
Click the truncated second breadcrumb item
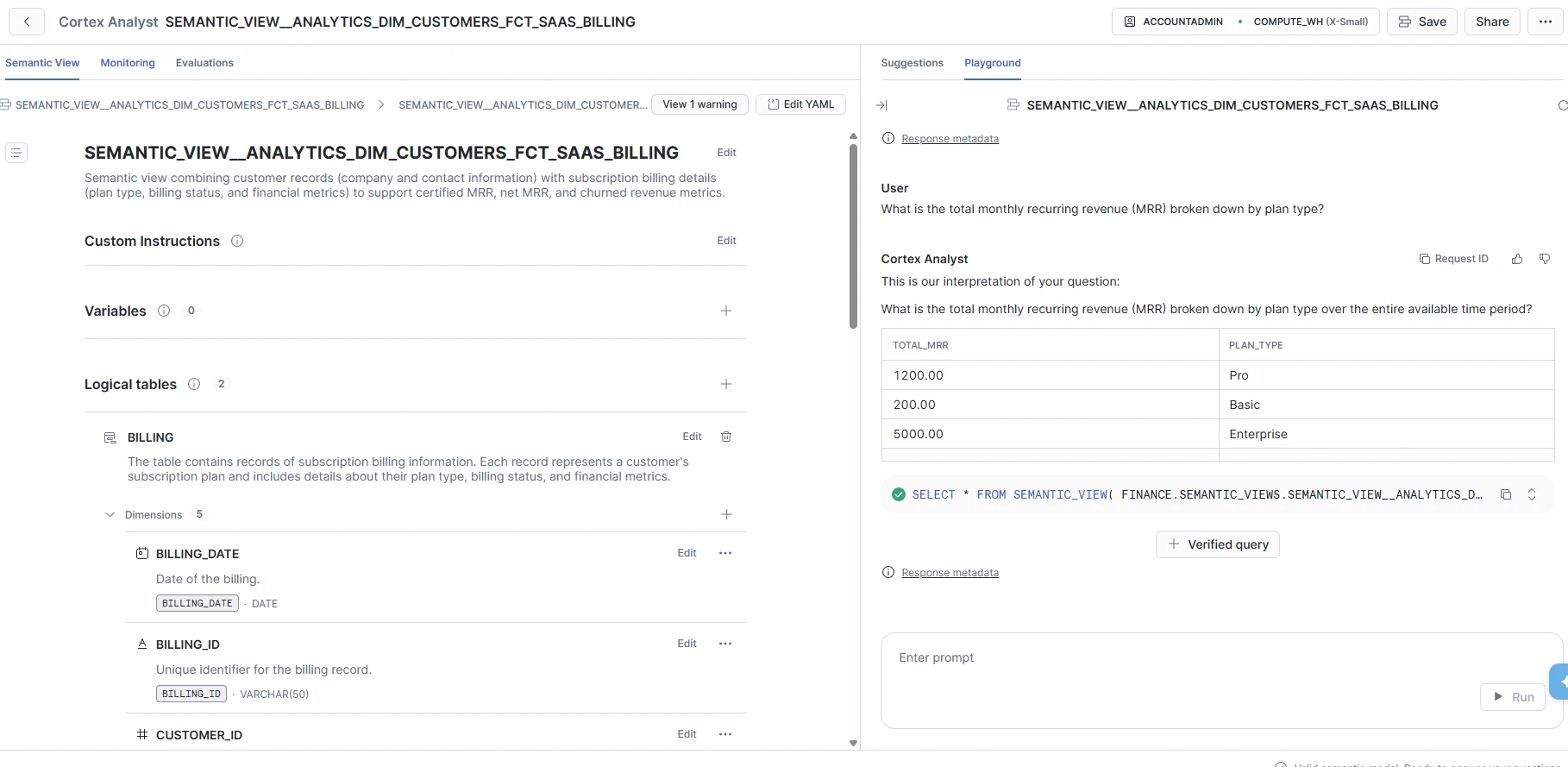[523, 105]
